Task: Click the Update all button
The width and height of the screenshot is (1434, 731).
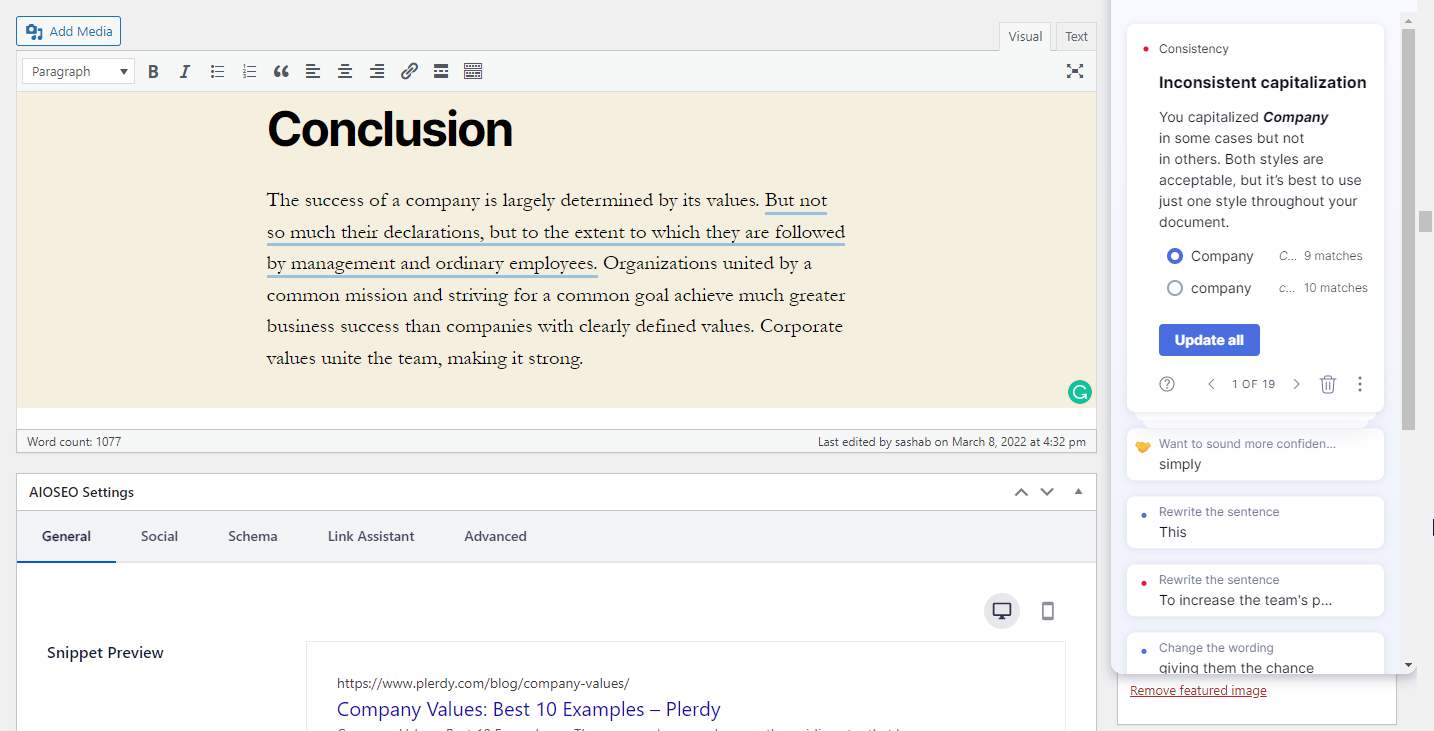Action: tap(1209, 339)
